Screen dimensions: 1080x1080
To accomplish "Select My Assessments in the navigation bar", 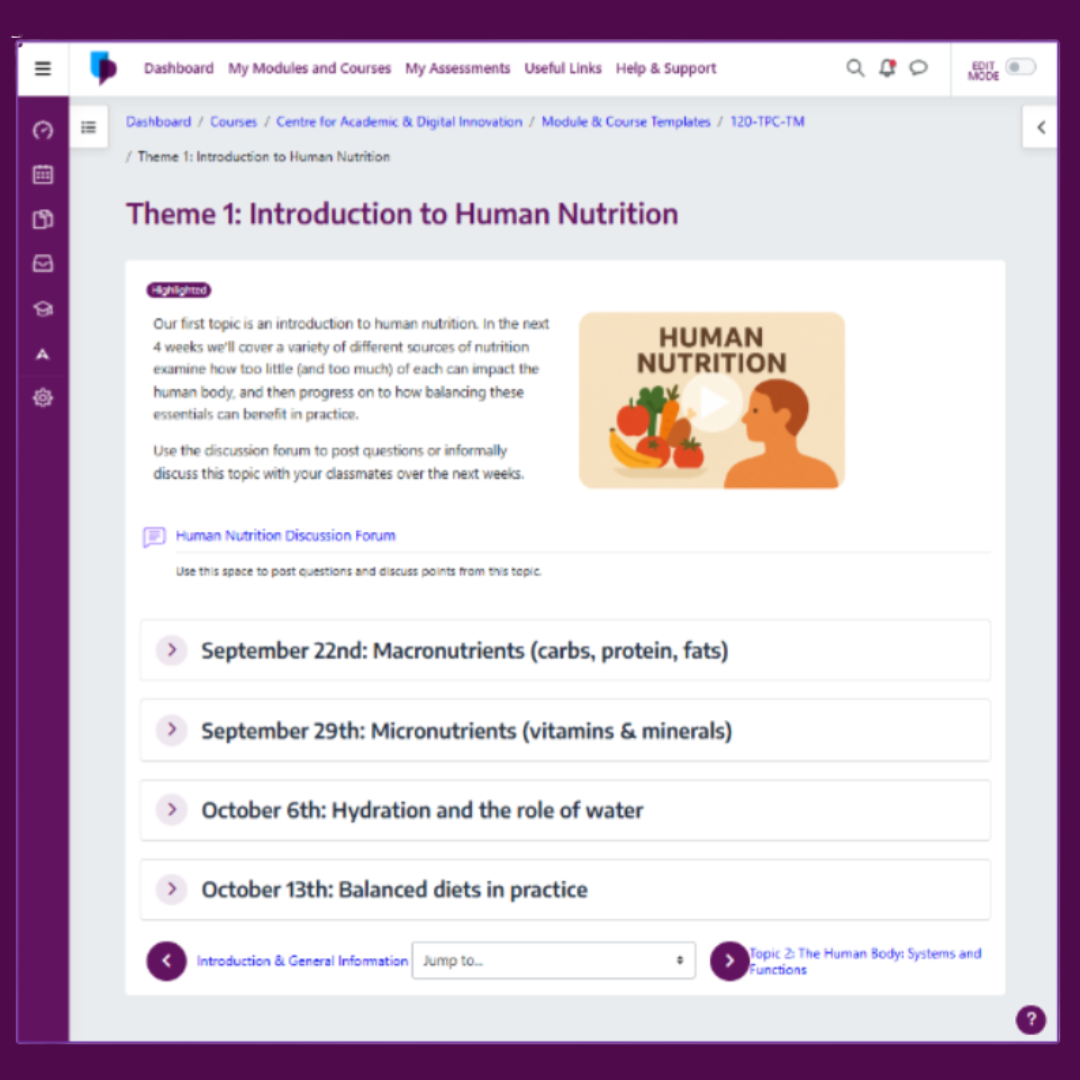I will 457,68.
